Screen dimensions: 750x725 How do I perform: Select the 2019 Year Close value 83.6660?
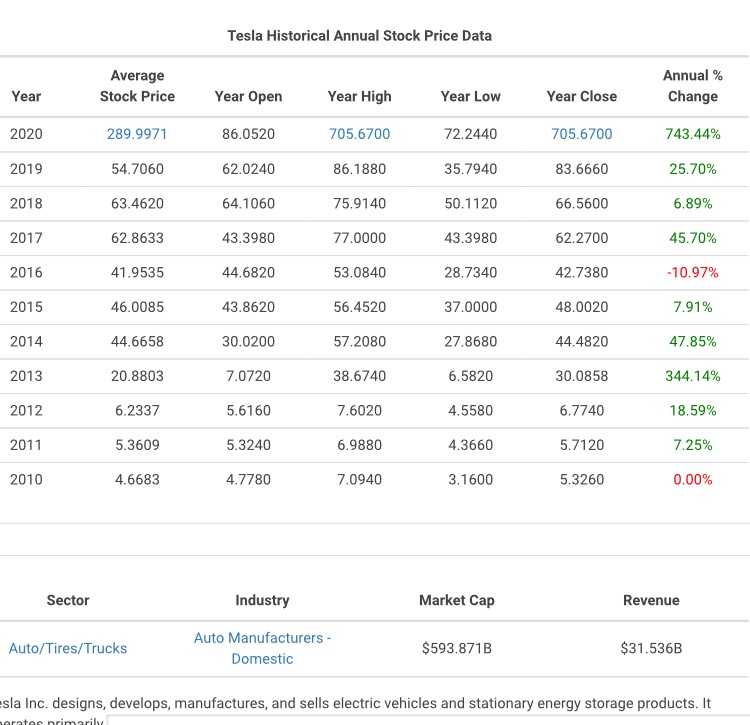[582, 169]
